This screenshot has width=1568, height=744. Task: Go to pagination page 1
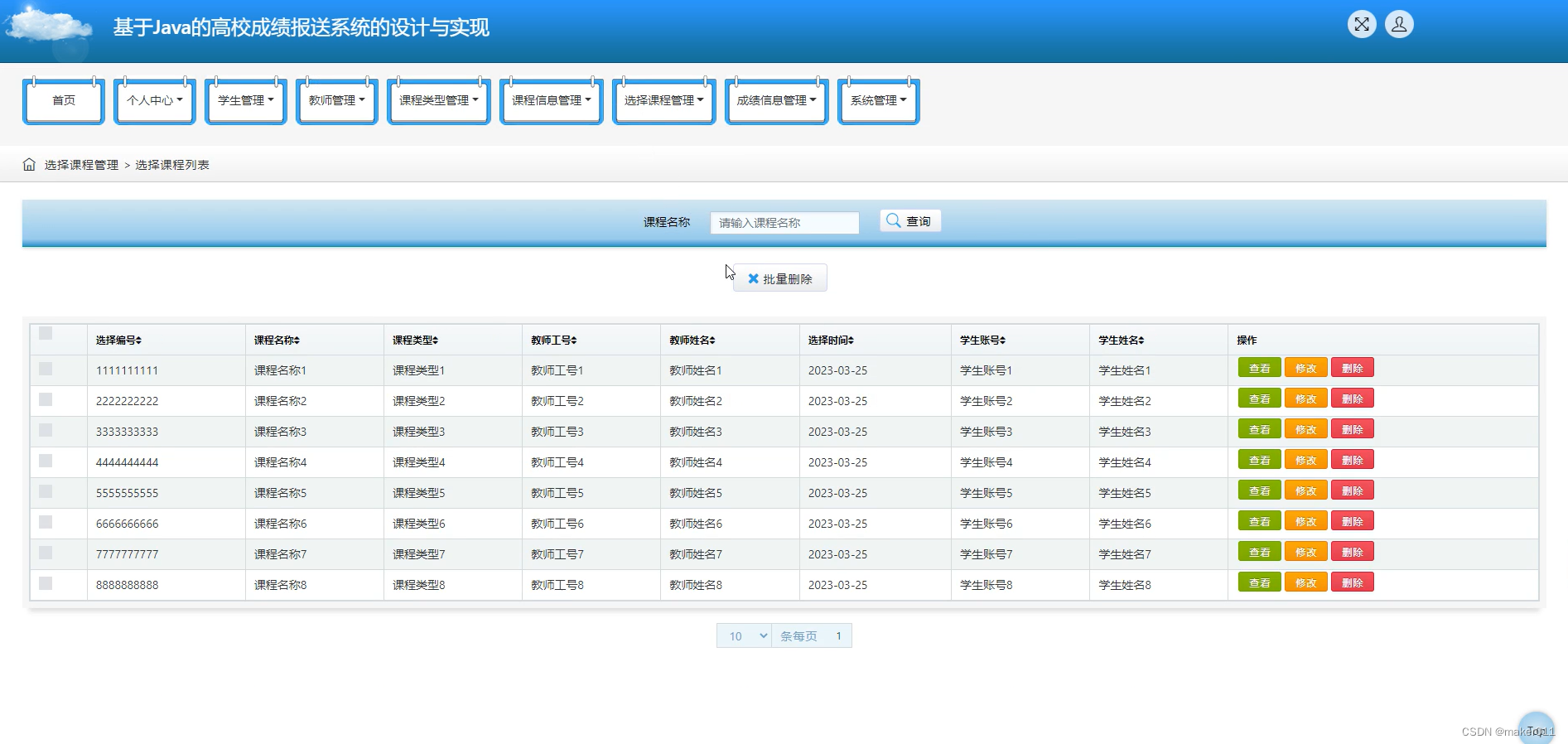click(x=838, y=635)
